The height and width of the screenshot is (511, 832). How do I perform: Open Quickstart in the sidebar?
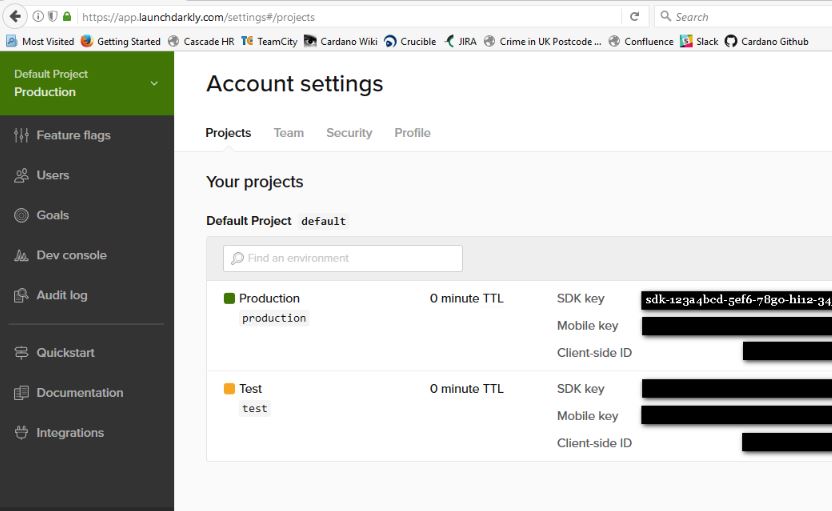click(65, 352)
